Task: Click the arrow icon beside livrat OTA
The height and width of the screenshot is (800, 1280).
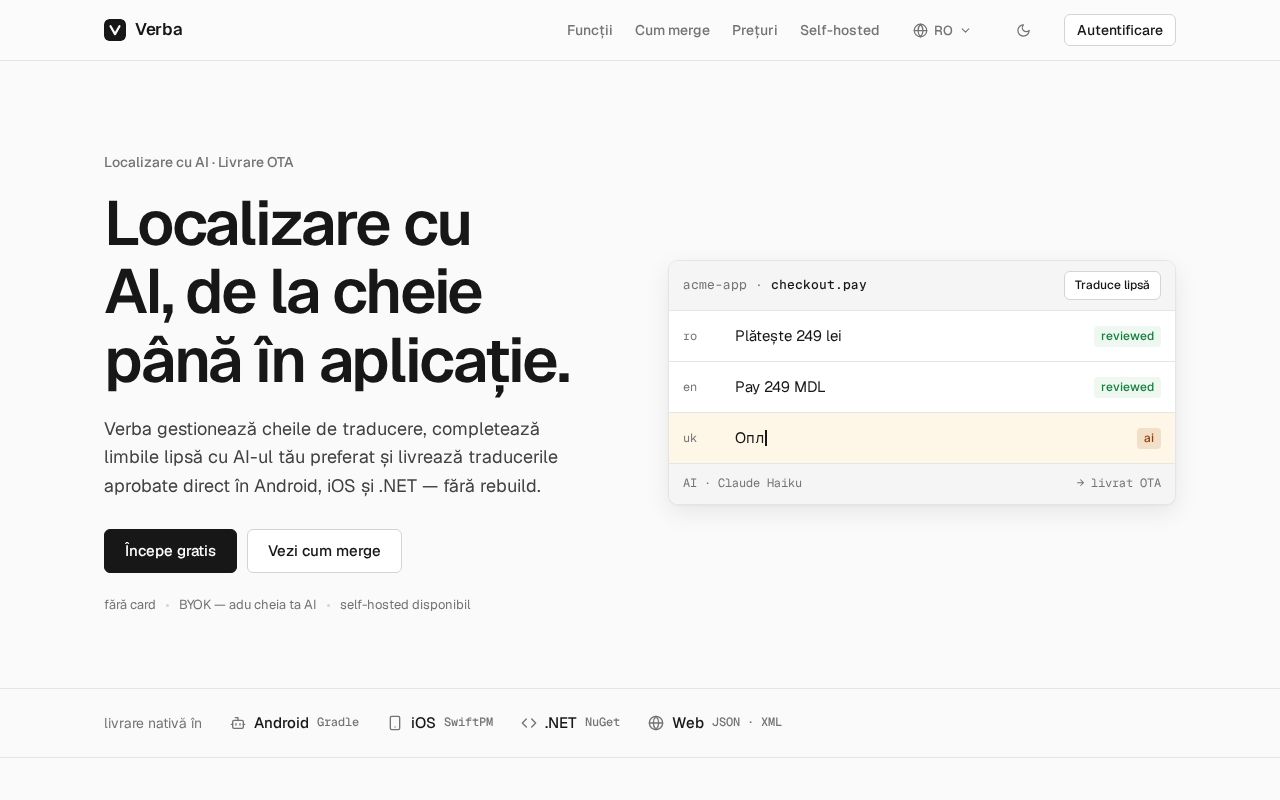Action: tap(1080, 483)
